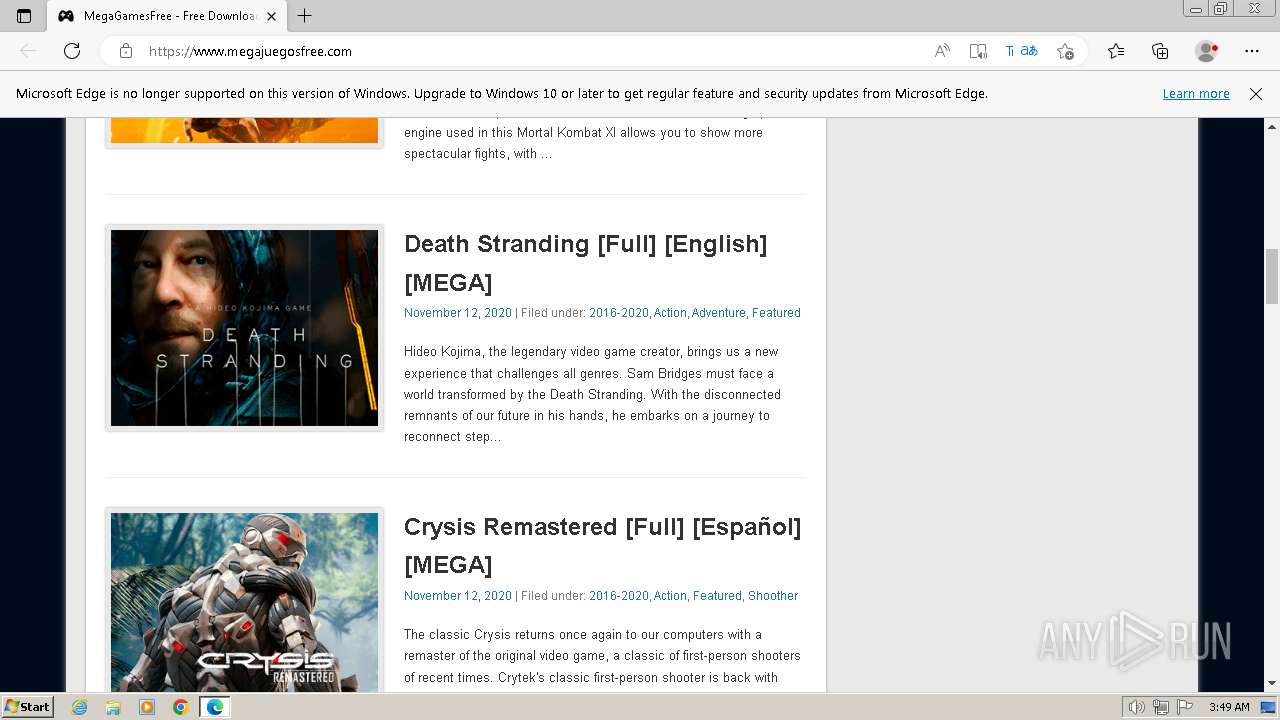
Task: Open Edge Settings and more menu
Action: (1252, 51)
